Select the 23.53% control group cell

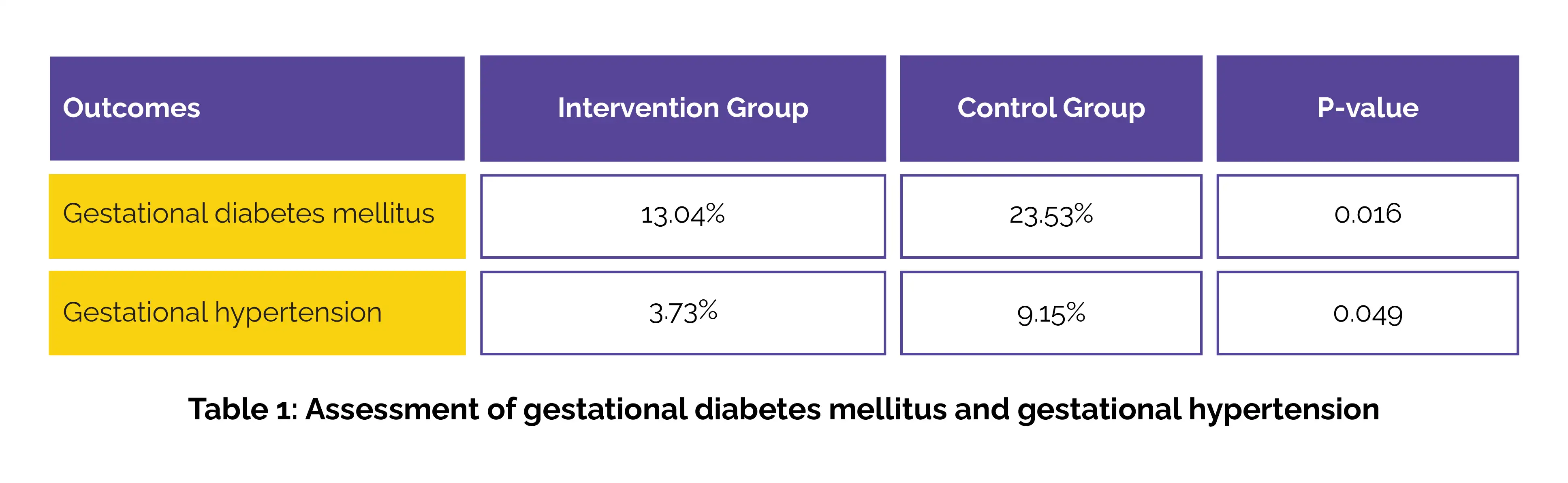click(1051, 215)
